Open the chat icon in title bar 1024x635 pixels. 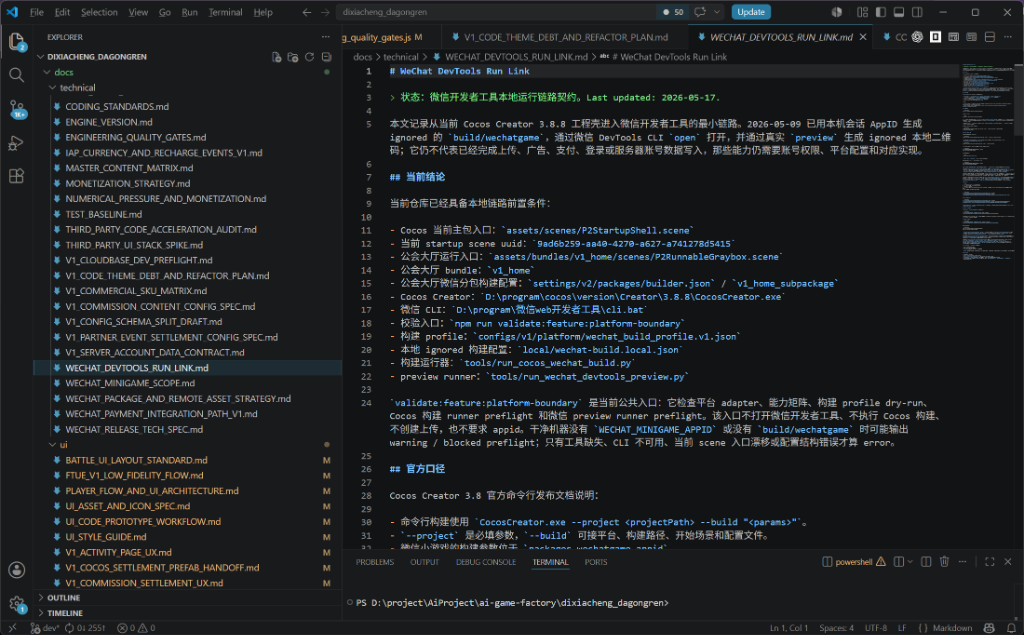click(x=700, y=12)
